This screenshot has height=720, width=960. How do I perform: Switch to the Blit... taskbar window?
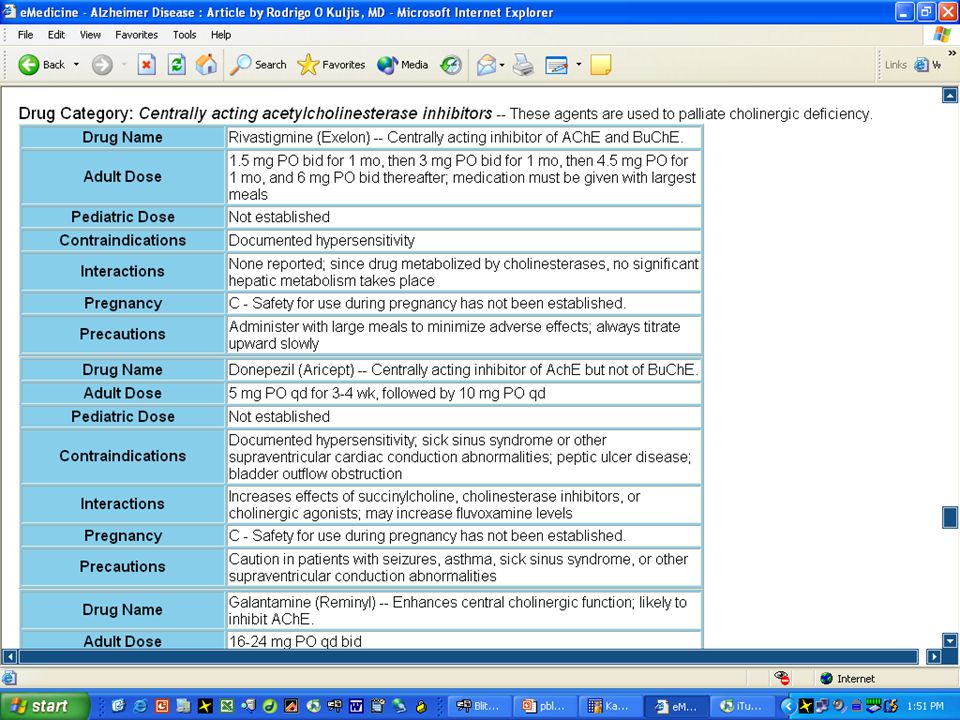tap(479, 706)
